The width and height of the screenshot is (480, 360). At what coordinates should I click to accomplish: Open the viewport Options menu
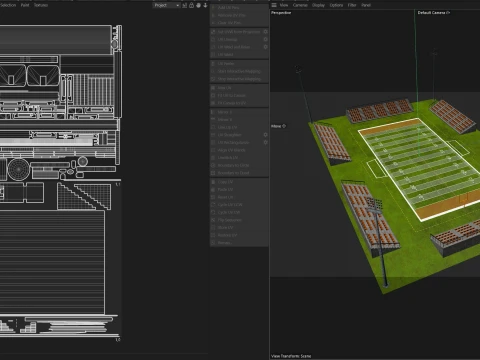[x=336, y=5]
